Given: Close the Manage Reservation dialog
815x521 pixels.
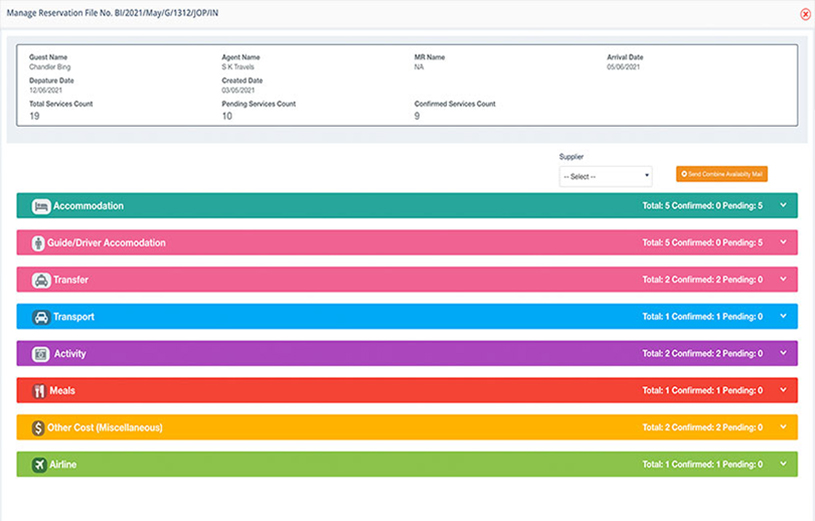Looking at the screenshot, I should (x=805, y=15).
